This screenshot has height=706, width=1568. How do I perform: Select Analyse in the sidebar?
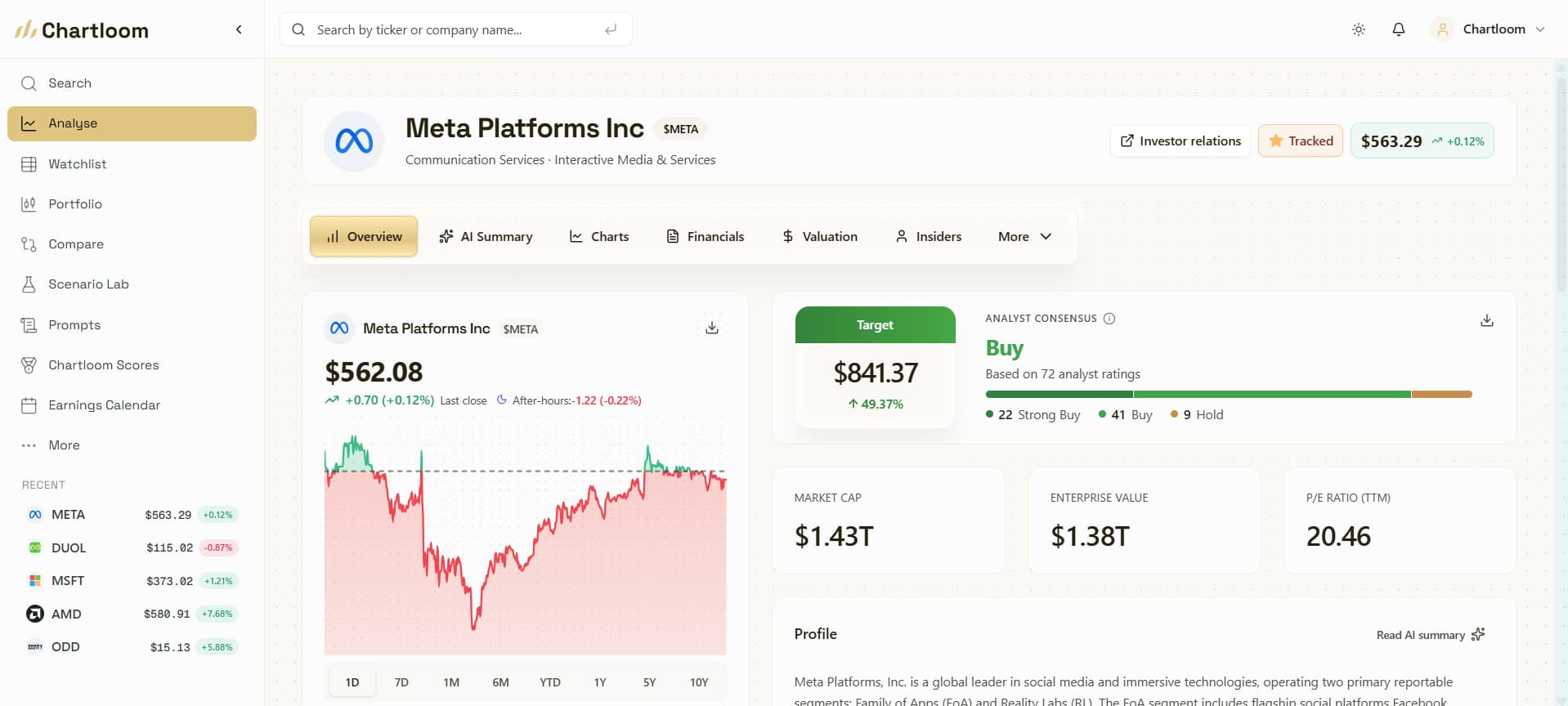[132, 123]
